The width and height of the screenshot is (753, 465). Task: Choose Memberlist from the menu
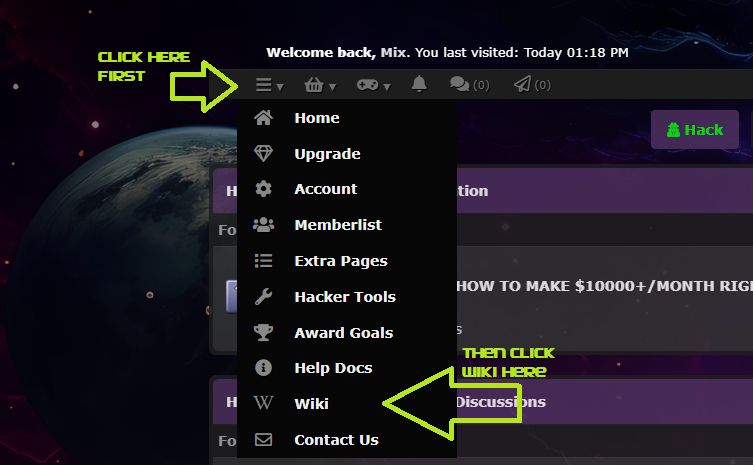(338, 225)
